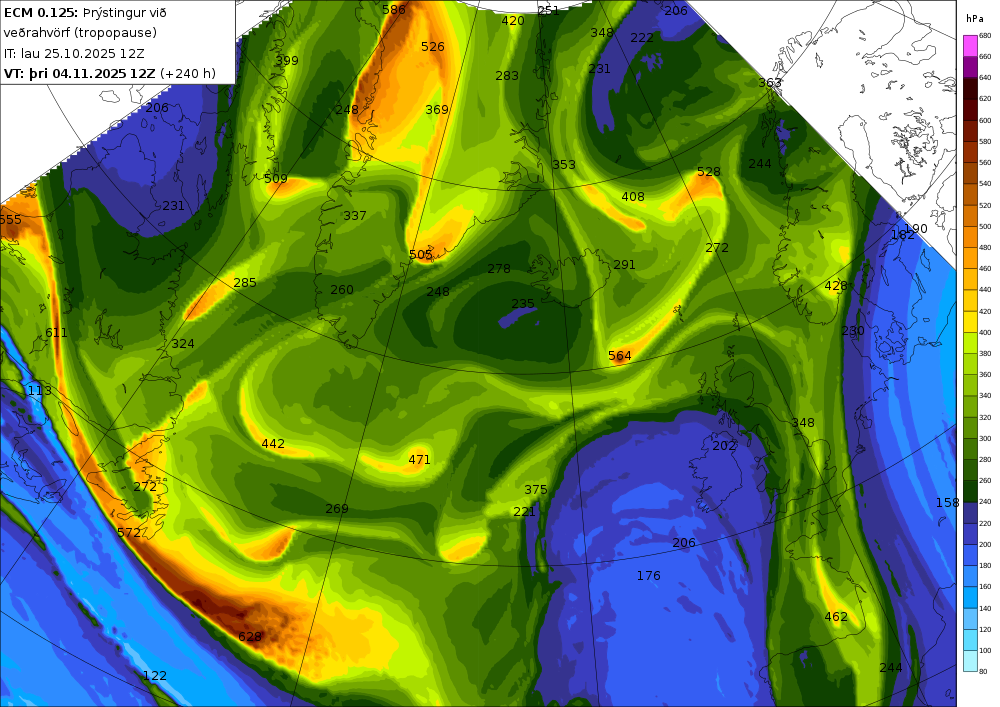Image resolution: width=1000 pixels, height=707 pixels.
Task: Click the '337' pressure value
Action: 355,215
